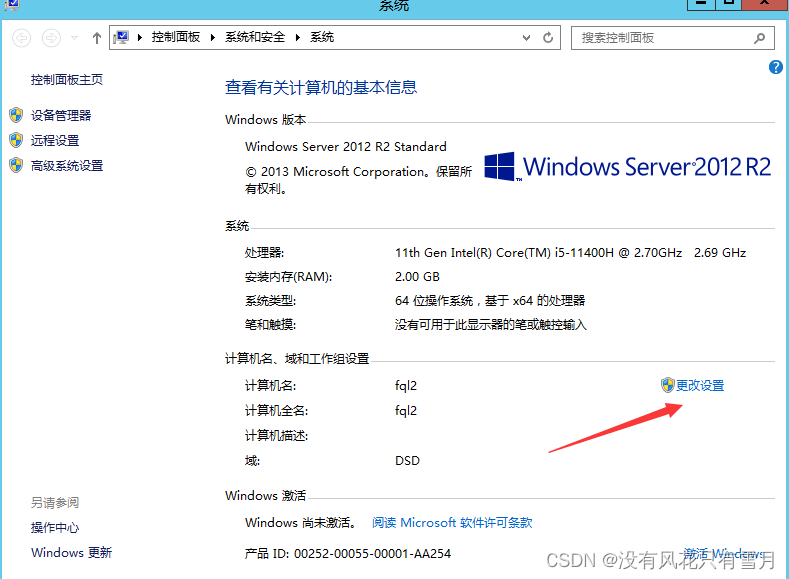The image size is (789, 579).
Task: Click shield icon beside 远程设置
Action: point(16,140)
